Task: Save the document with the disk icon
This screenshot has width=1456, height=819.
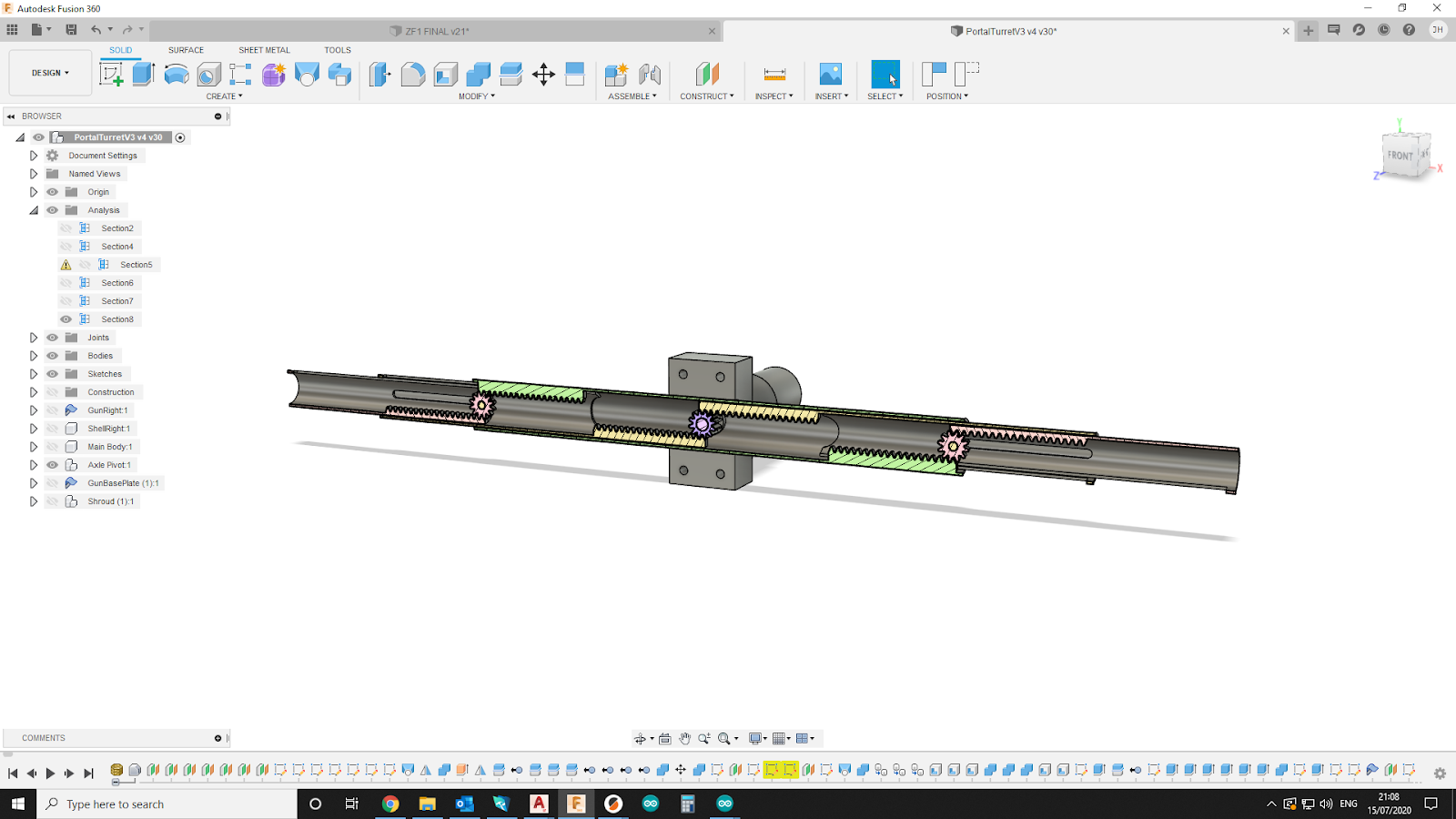Action: (x=71, y=29)
